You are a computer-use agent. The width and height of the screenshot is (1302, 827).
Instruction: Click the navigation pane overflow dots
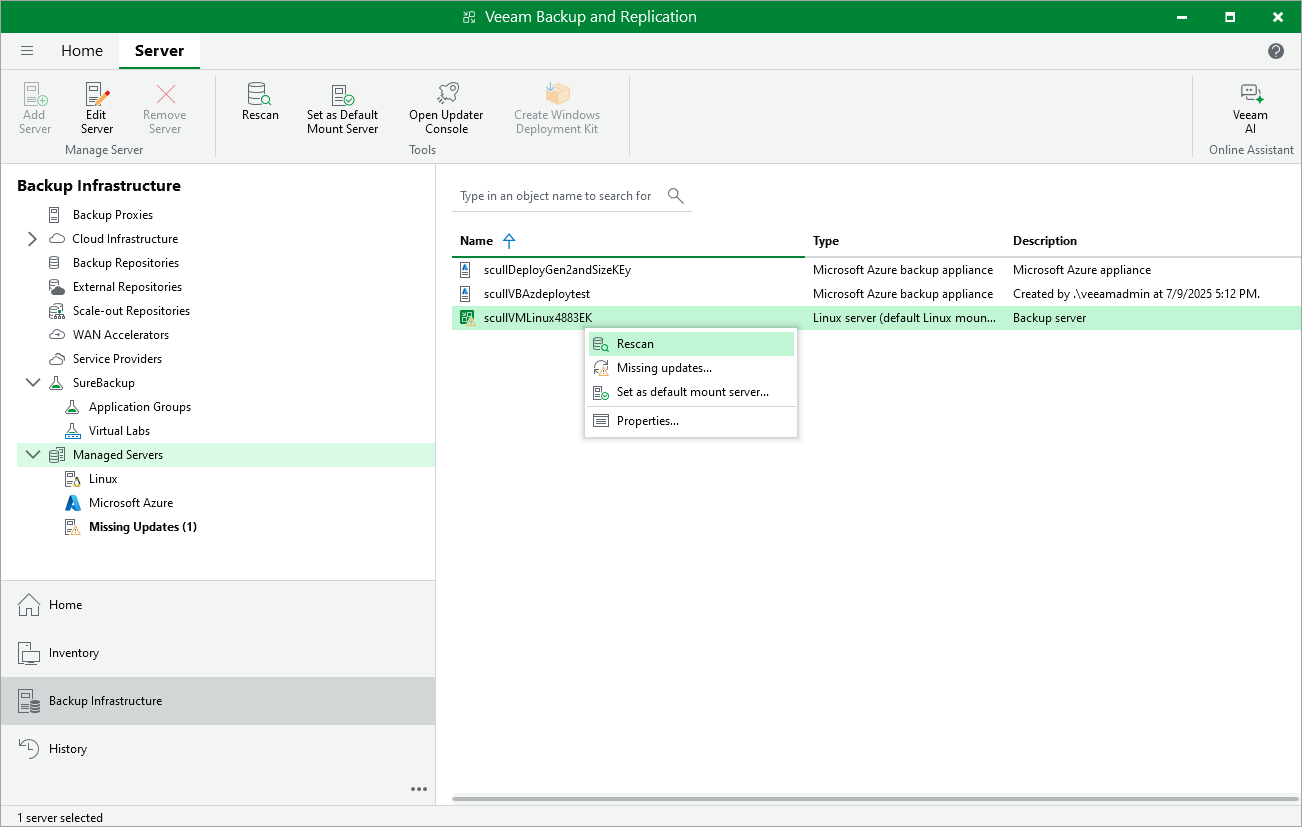(419, 789)
